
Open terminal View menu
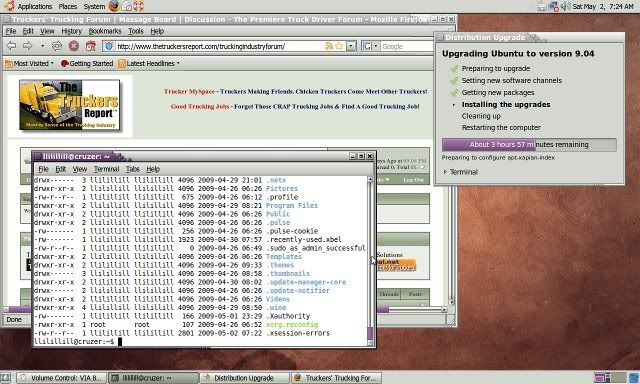click(80, 169)
